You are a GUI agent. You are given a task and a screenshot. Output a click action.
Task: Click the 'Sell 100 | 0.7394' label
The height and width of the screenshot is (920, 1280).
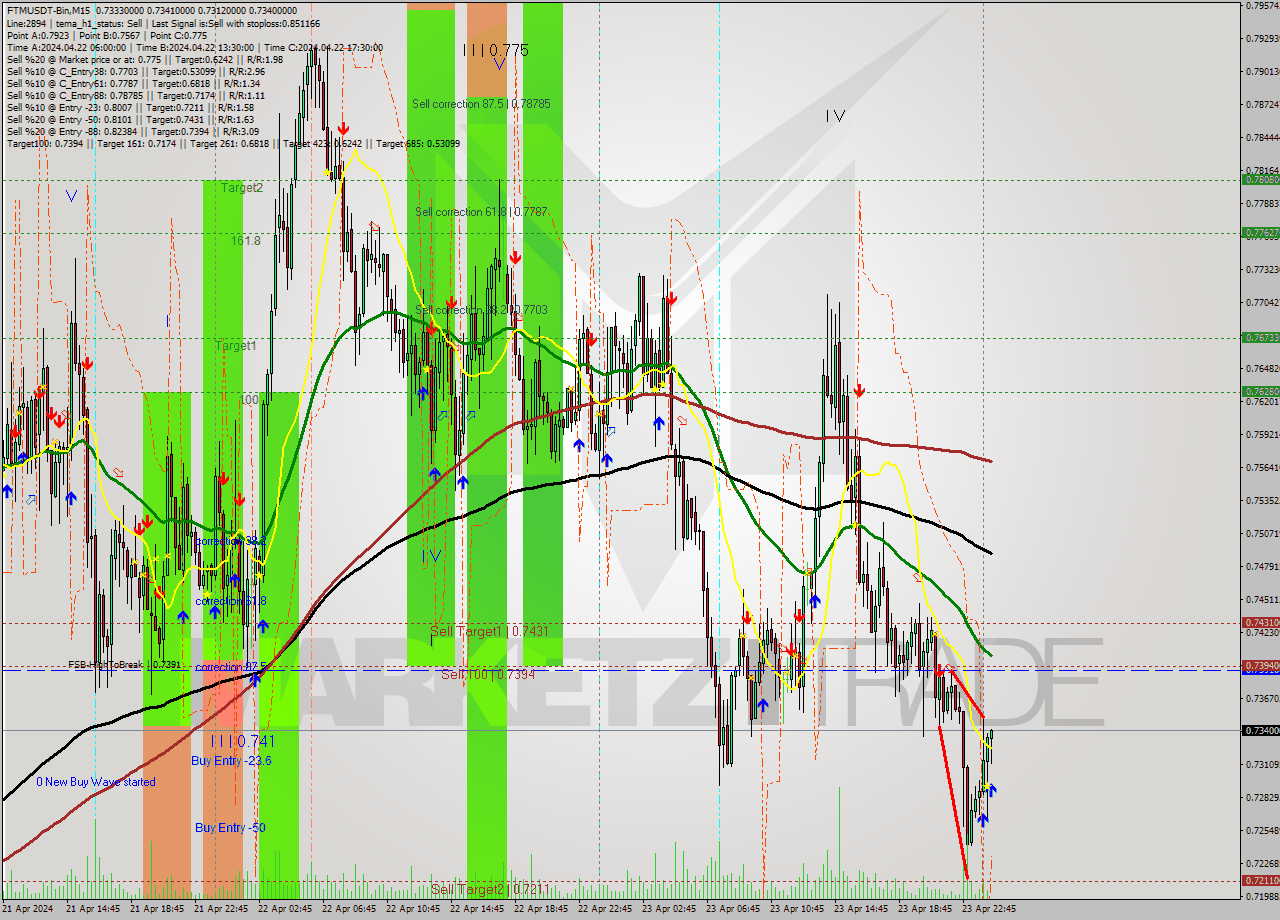[488, 675]
